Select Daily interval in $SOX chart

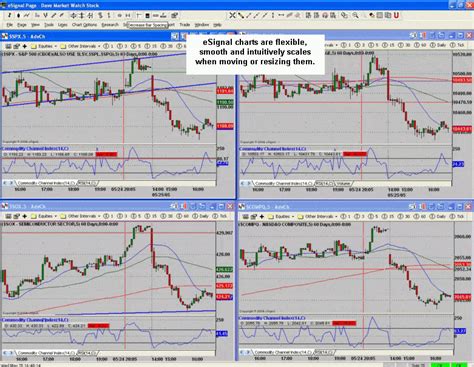click(201, 216)
